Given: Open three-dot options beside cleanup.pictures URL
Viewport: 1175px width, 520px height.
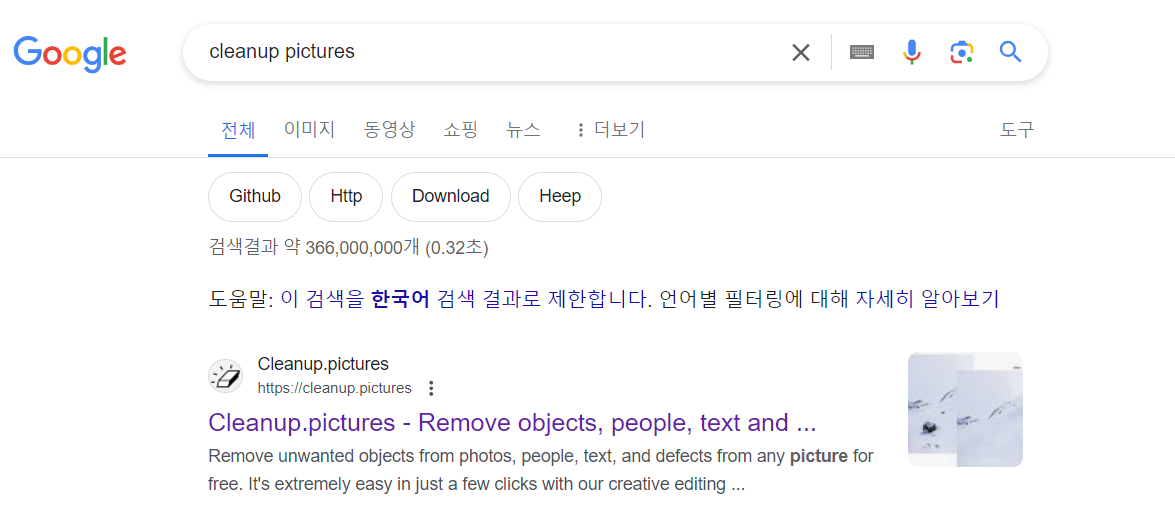Looking at the screenshot, I should (x=431, y=388).
